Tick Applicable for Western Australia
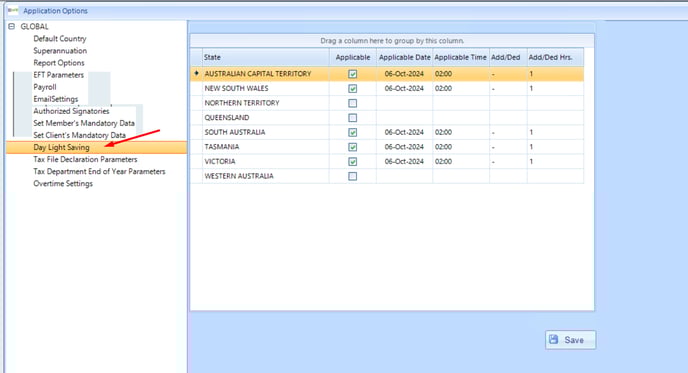Screen dimensions: 688x373 pyautogui.click(x=352, y=176)
